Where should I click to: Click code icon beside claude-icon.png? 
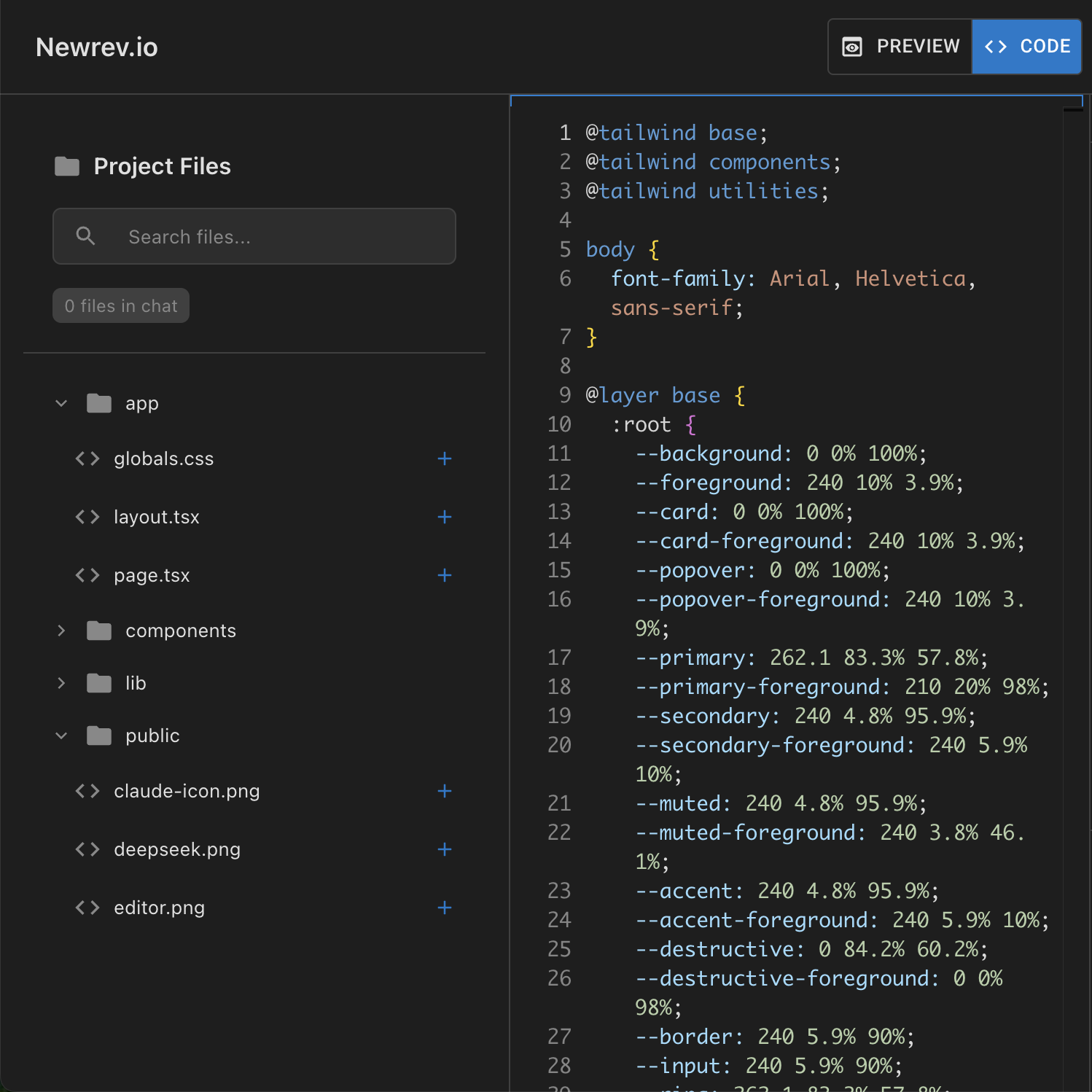tap(87, 791)
